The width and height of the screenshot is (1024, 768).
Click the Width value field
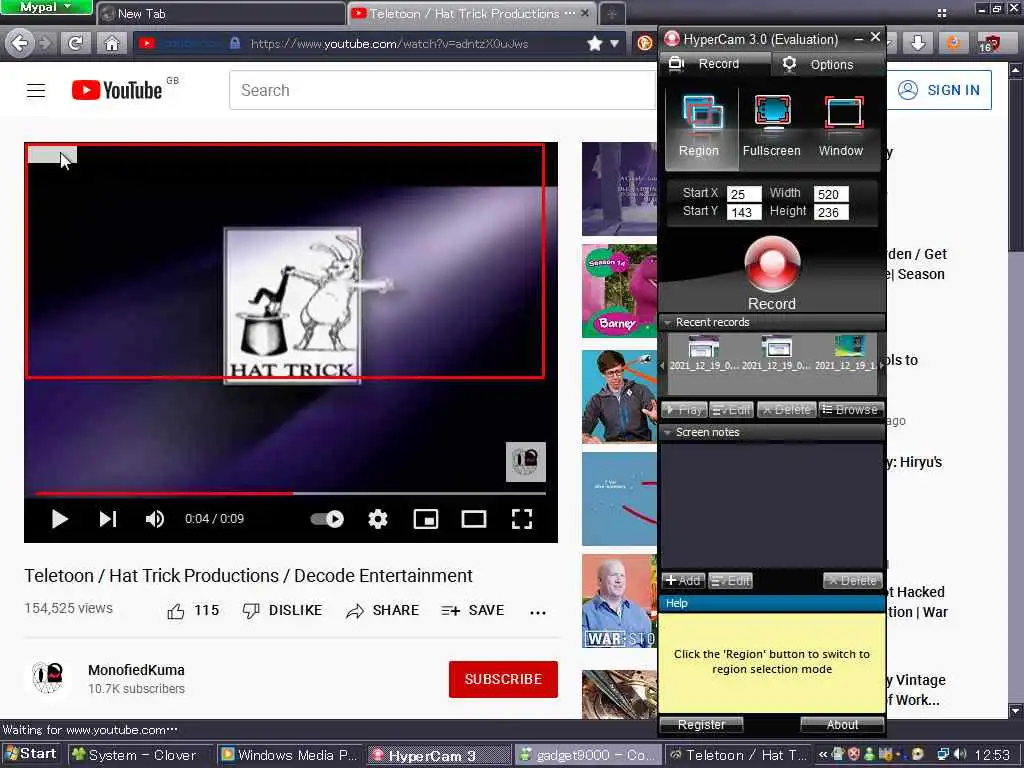tap(831, 194)
